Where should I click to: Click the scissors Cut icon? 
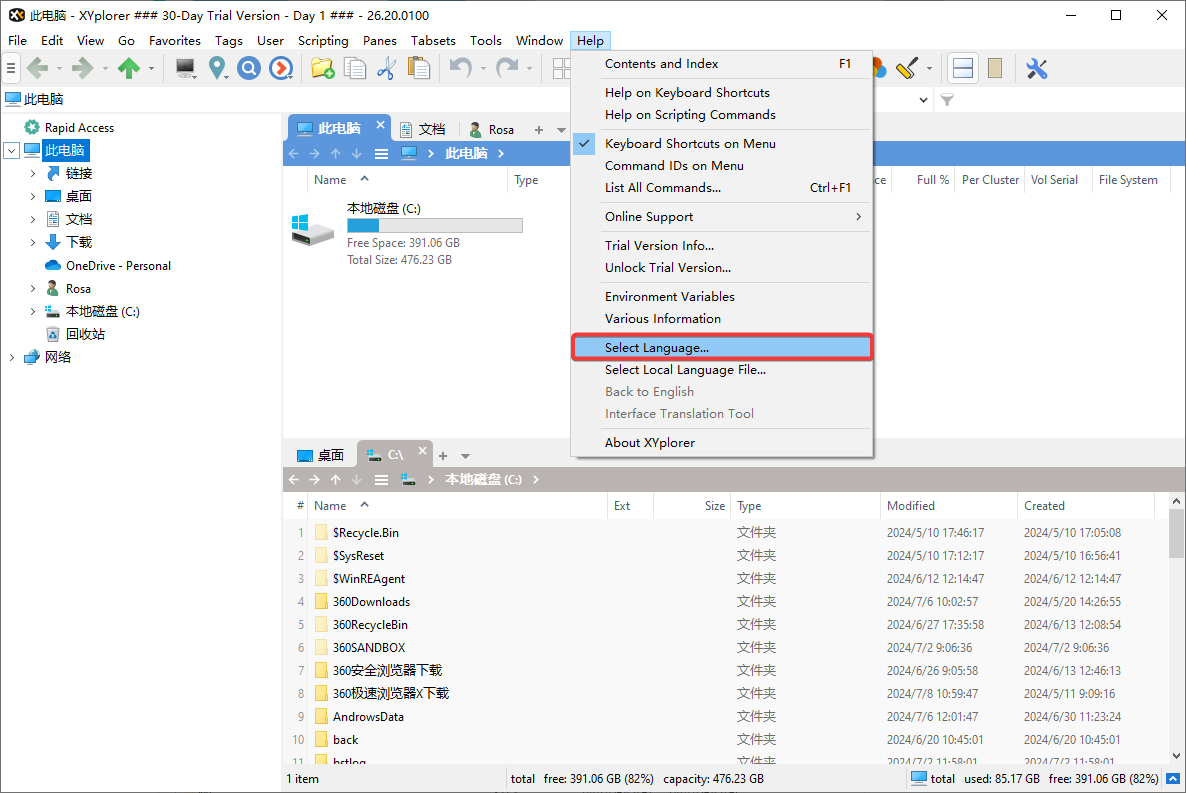click(386, 68)
